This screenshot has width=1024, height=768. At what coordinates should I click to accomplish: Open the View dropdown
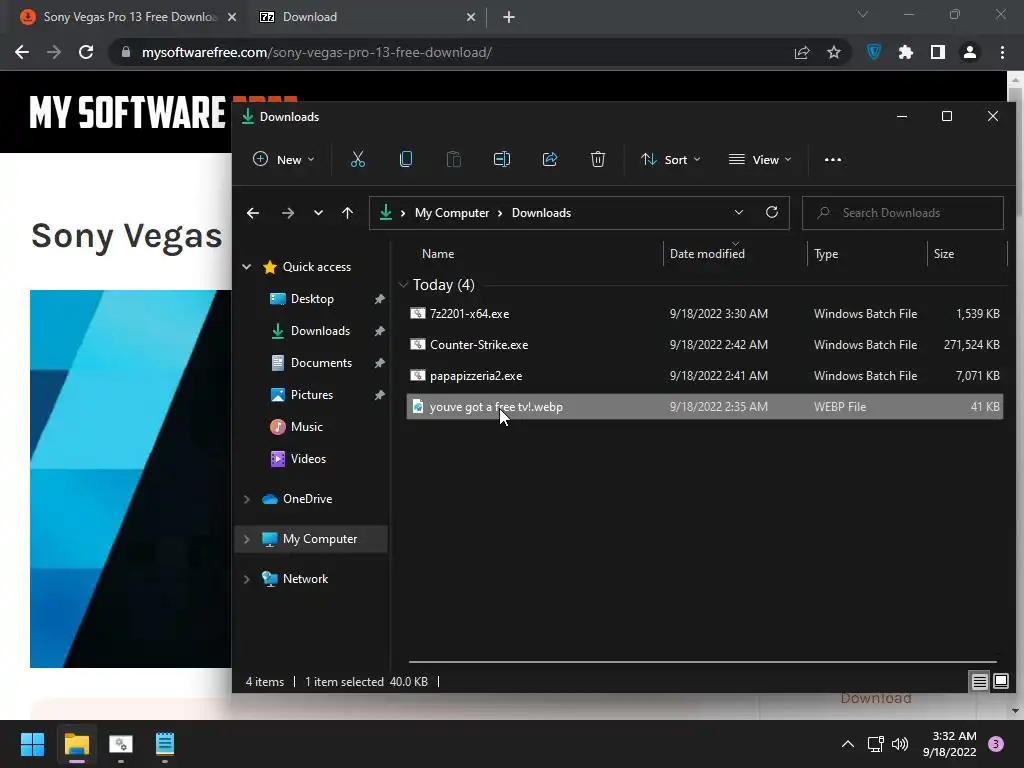click(x=760, y=159)
